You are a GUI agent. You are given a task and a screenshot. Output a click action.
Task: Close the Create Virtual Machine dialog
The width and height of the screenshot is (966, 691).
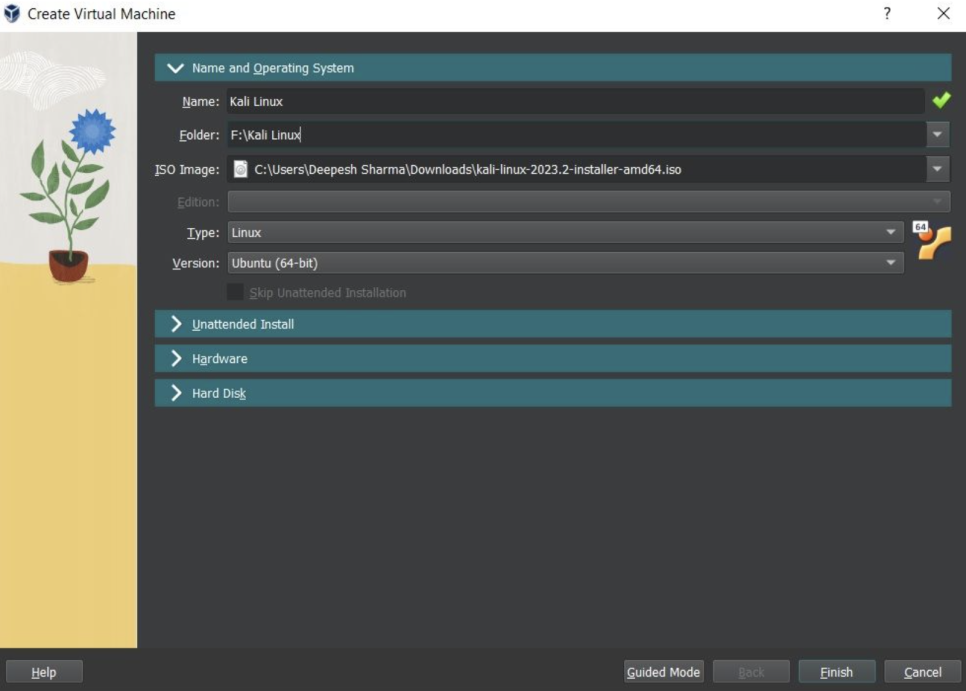point(943,14)
